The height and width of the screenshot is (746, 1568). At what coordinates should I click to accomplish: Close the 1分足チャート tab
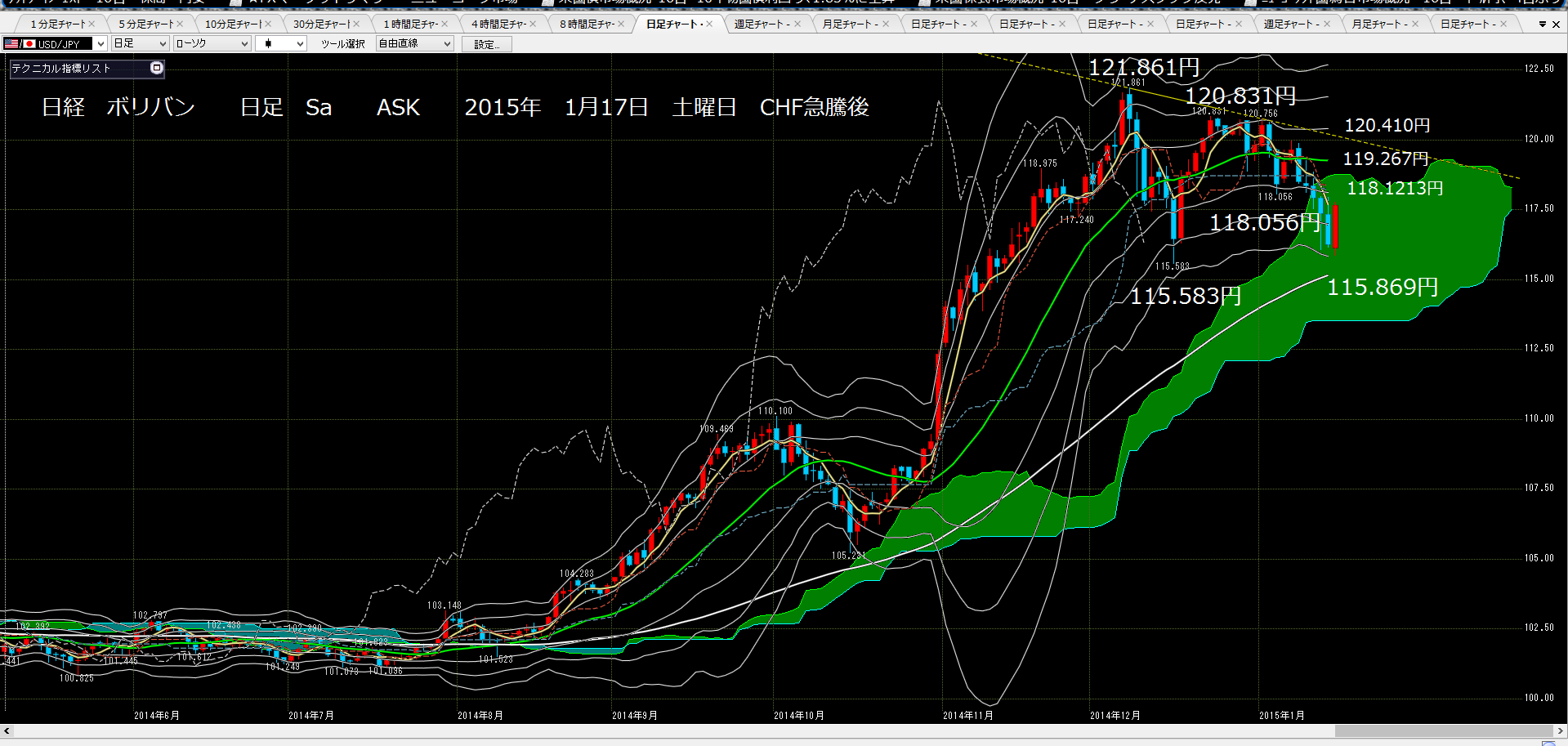92,25
